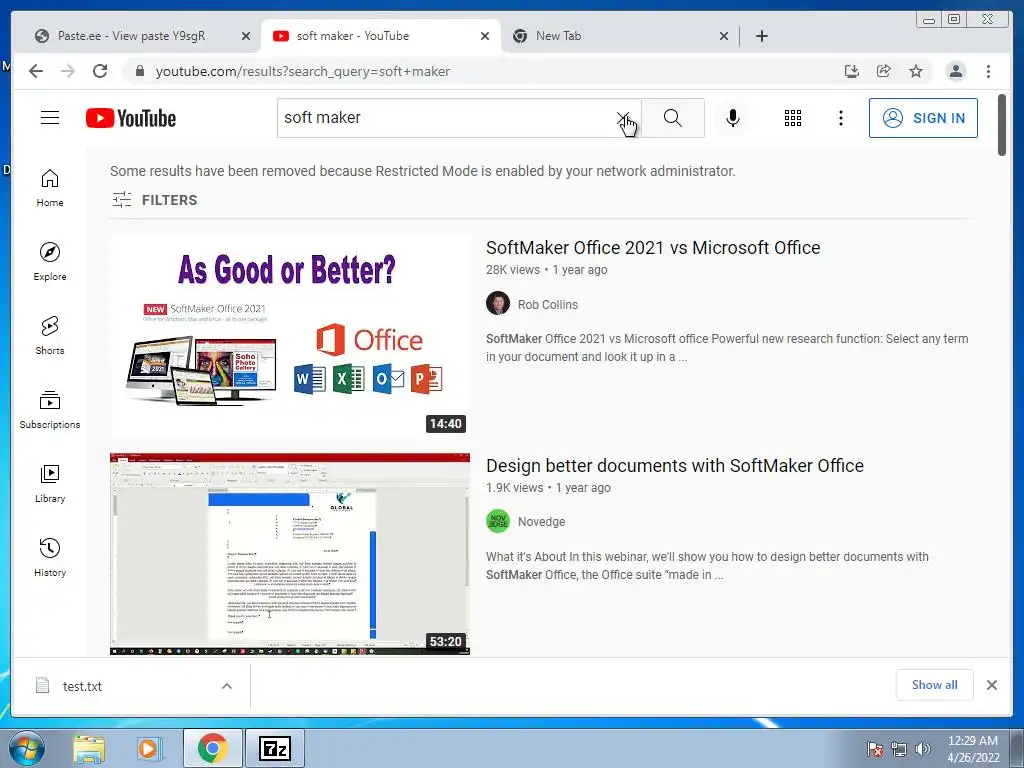1024x768 pixels.
Task: Open the downloaded test.txt file
Action: pyautogui.click(x=82, y=686)
